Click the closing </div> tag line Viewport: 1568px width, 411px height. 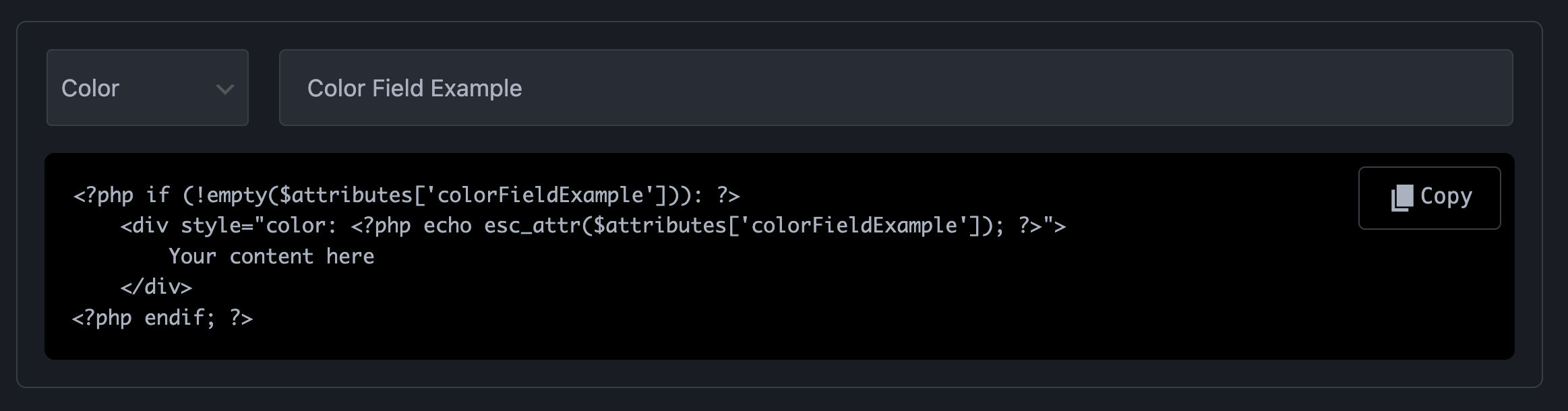point(156,287)
